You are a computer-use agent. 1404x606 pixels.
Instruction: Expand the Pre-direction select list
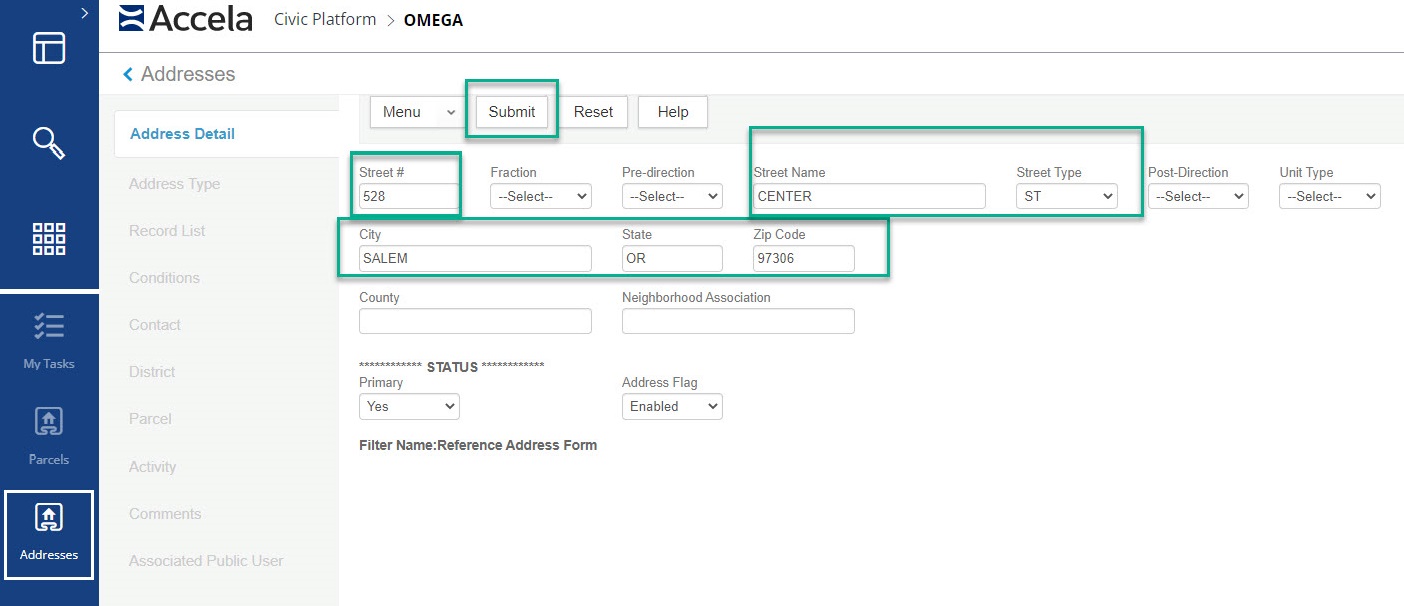(x=671, y=197)
